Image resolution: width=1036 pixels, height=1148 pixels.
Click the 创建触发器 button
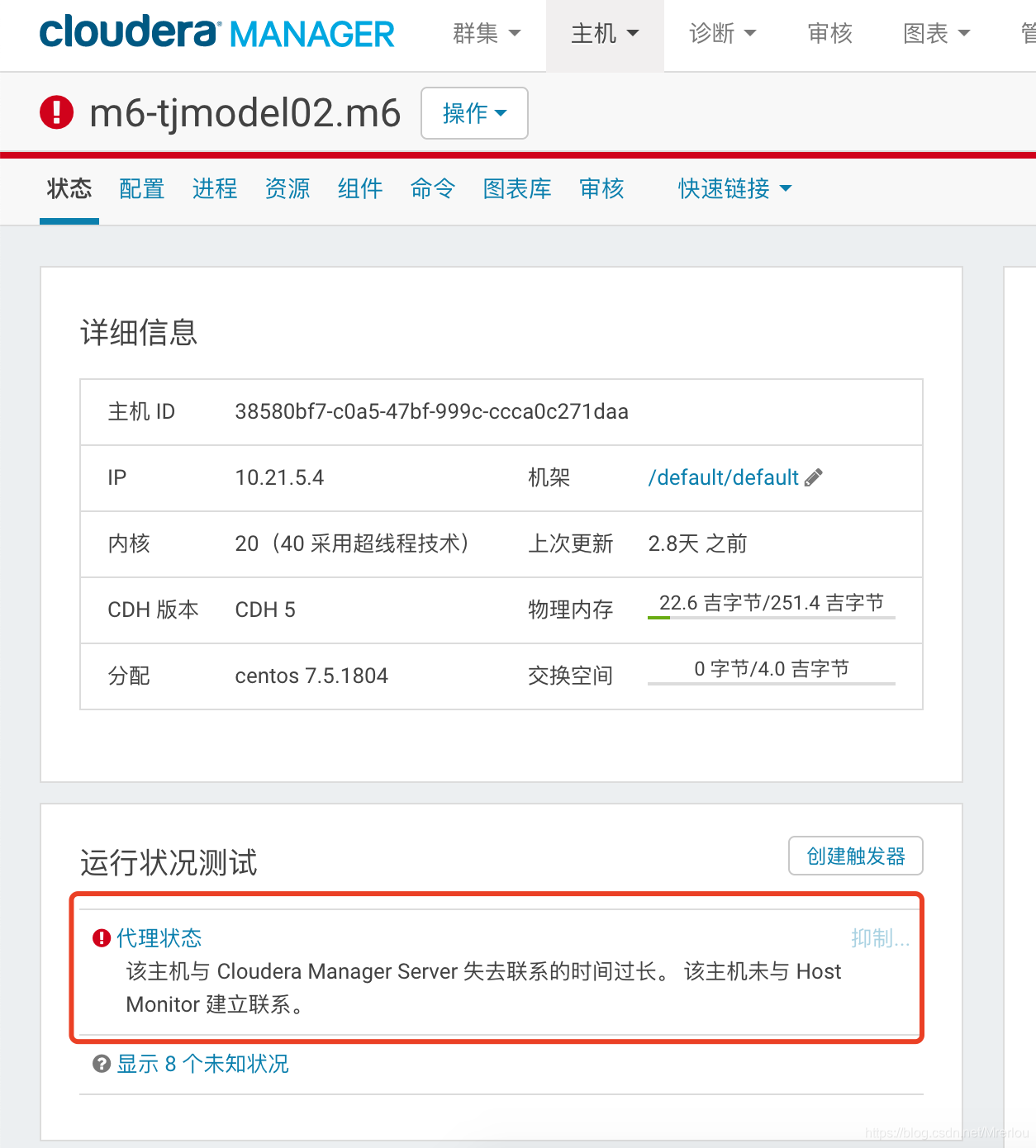[x=855, y=856]
